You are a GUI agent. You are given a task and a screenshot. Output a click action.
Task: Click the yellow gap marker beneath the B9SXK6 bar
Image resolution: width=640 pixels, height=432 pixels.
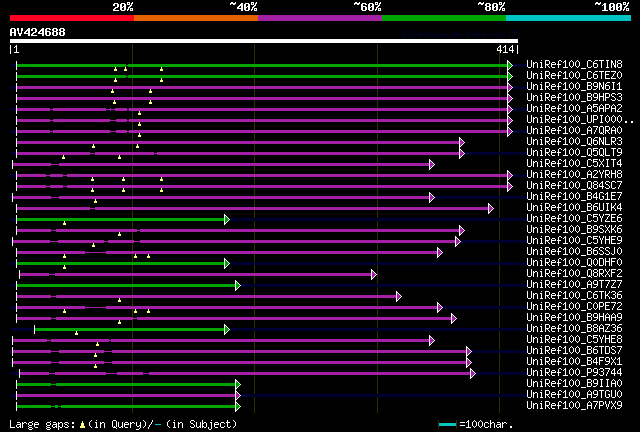tap(119, 234)
